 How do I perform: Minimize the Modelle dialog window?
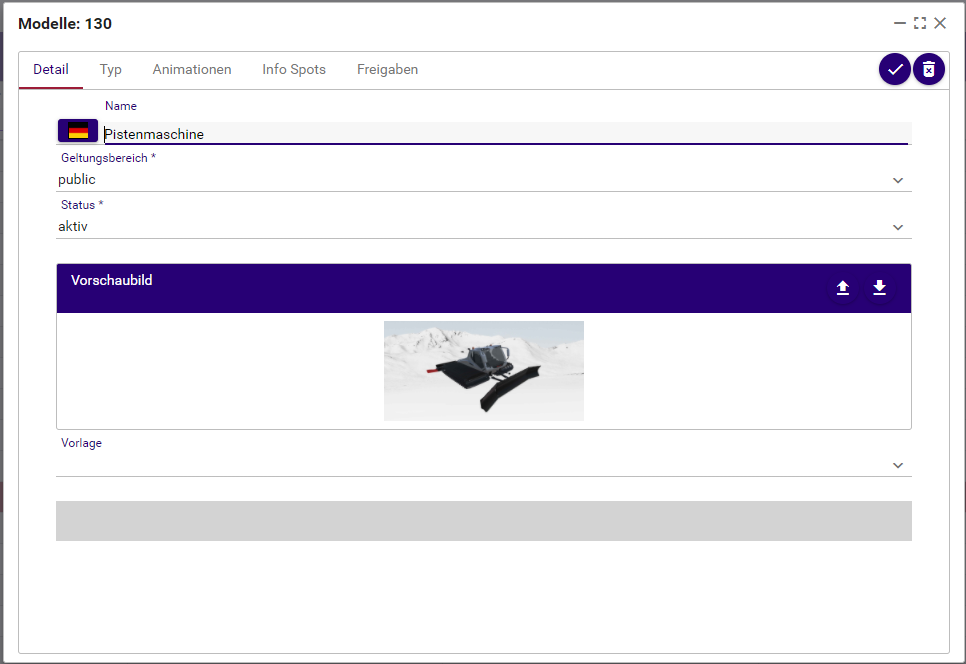900,23
